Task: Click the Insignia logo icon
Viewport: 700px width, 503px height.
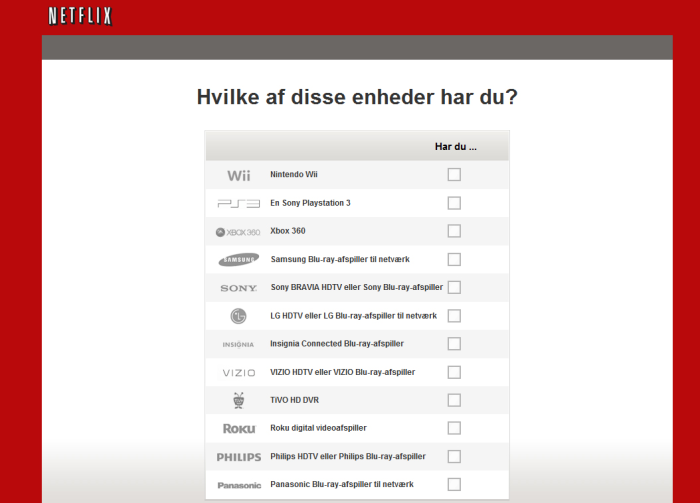Action: [x=238, y=345]
